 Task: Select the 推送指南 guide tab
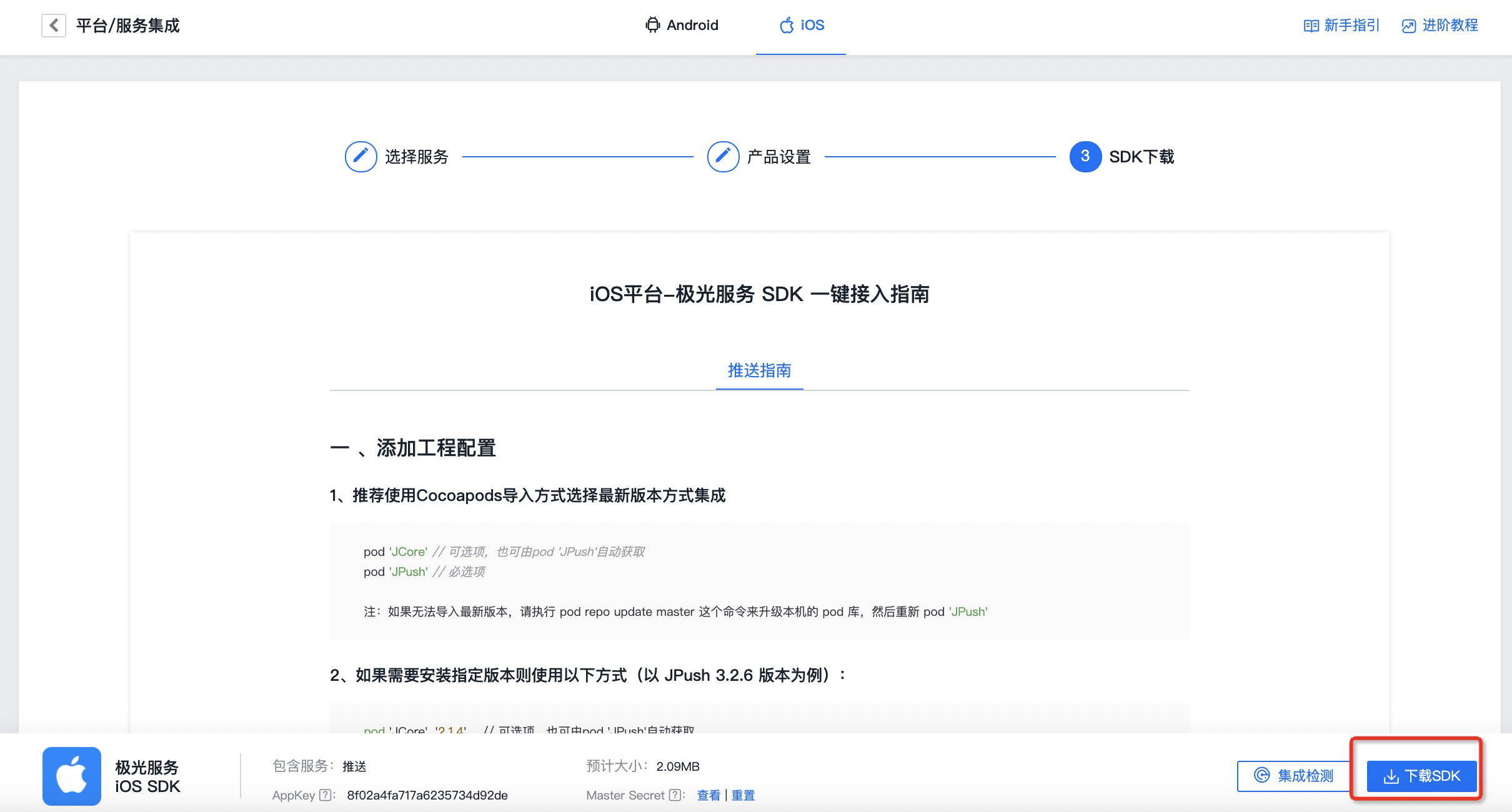point(759,370)
